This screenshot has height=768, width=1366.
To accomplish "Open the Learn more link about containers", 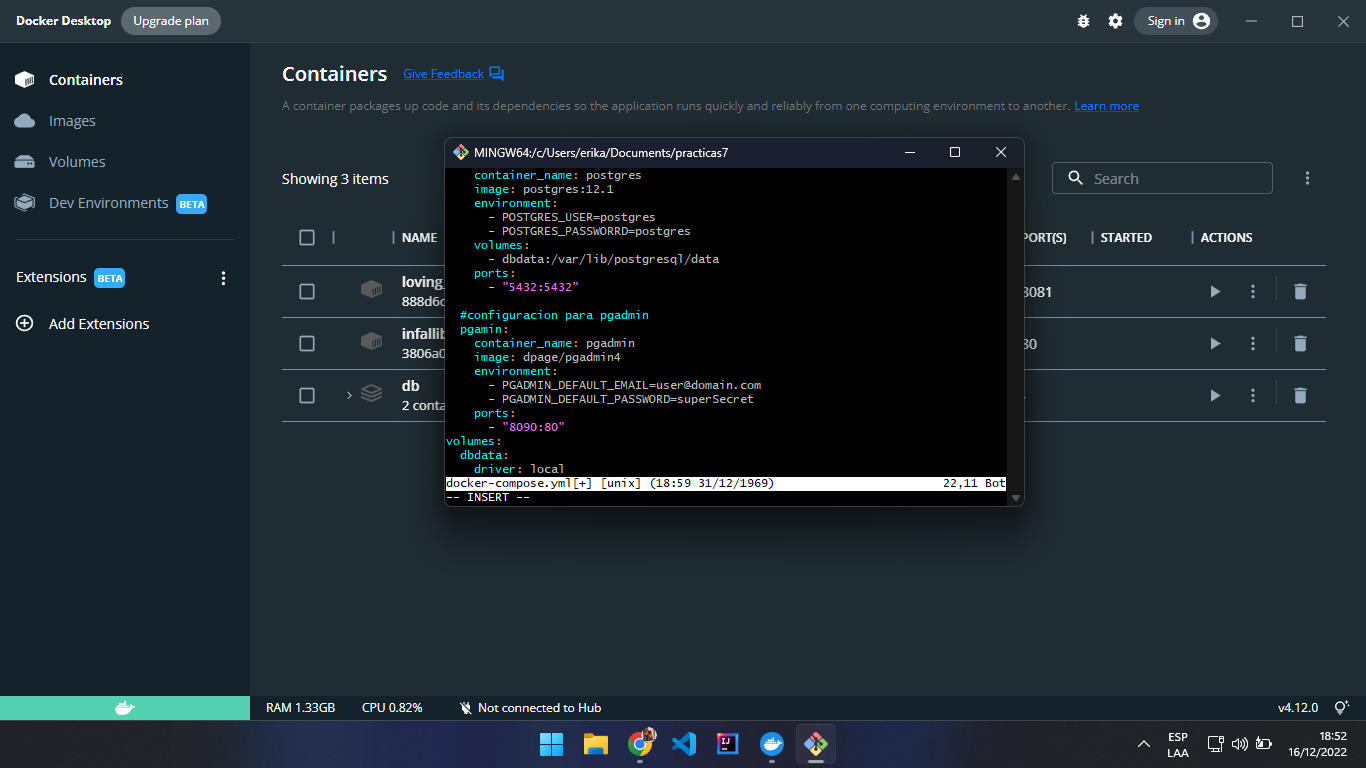I will click(1106, 105).
